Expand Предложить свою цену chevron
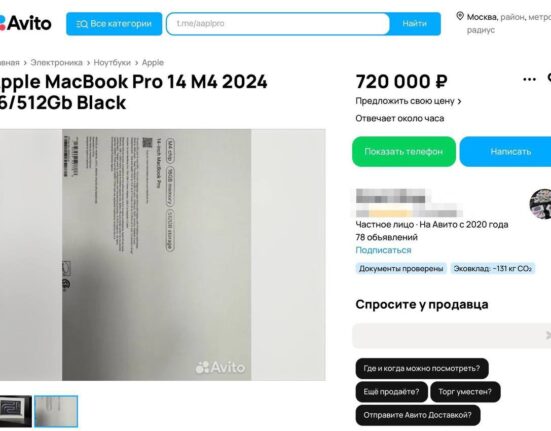The height and width of the screenshot is (431, 551). coord(459,102)
